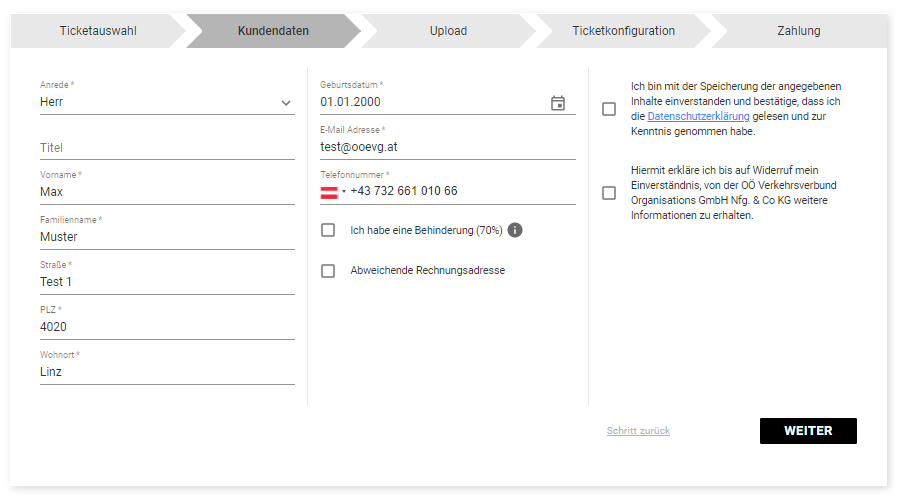Click into the E-Mail Adresse field

coord(448,147)
